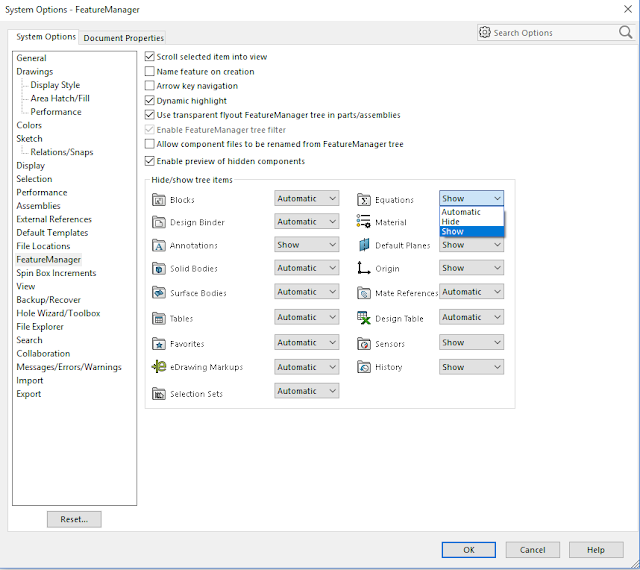This screenshot has height=570, width=640.
Task: Open the Blocks visibility dropdown
Action: pos(307,198)
